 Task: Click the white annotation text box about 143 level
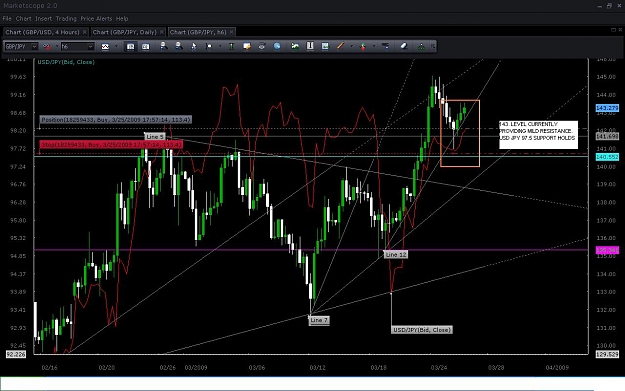click(538, 135)
